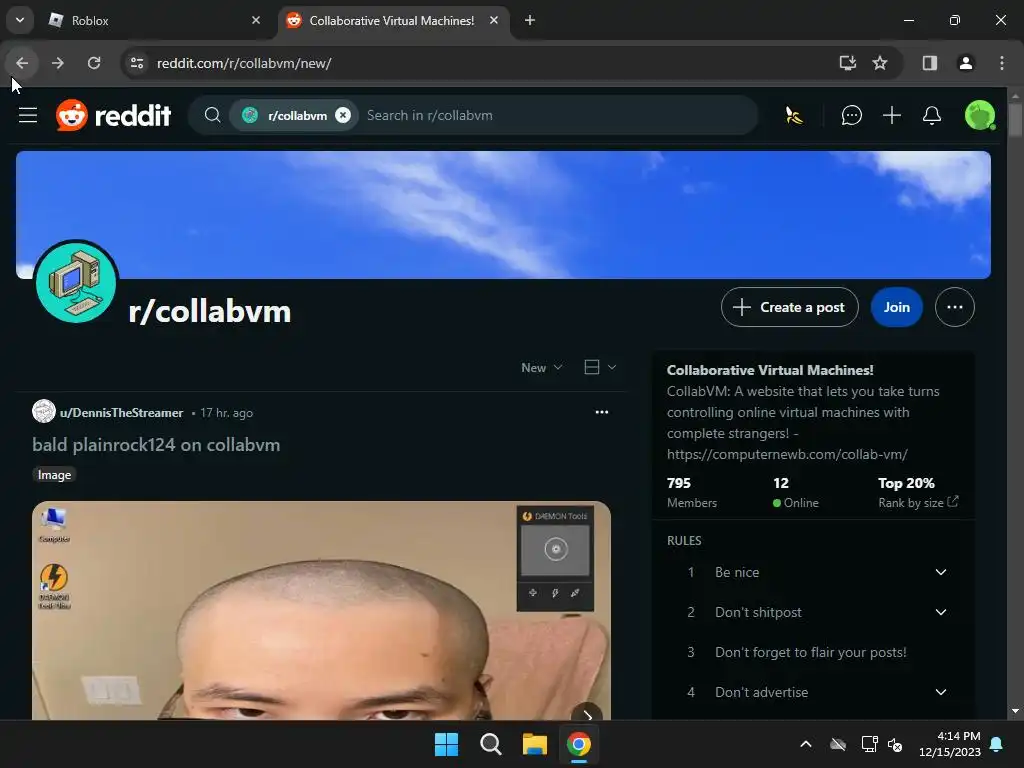The width and height of the screenshot is (1024, 768).
Task: Open the OneDrive cloud tray icon
Action: pyautogui.click(x=838, y=744)
